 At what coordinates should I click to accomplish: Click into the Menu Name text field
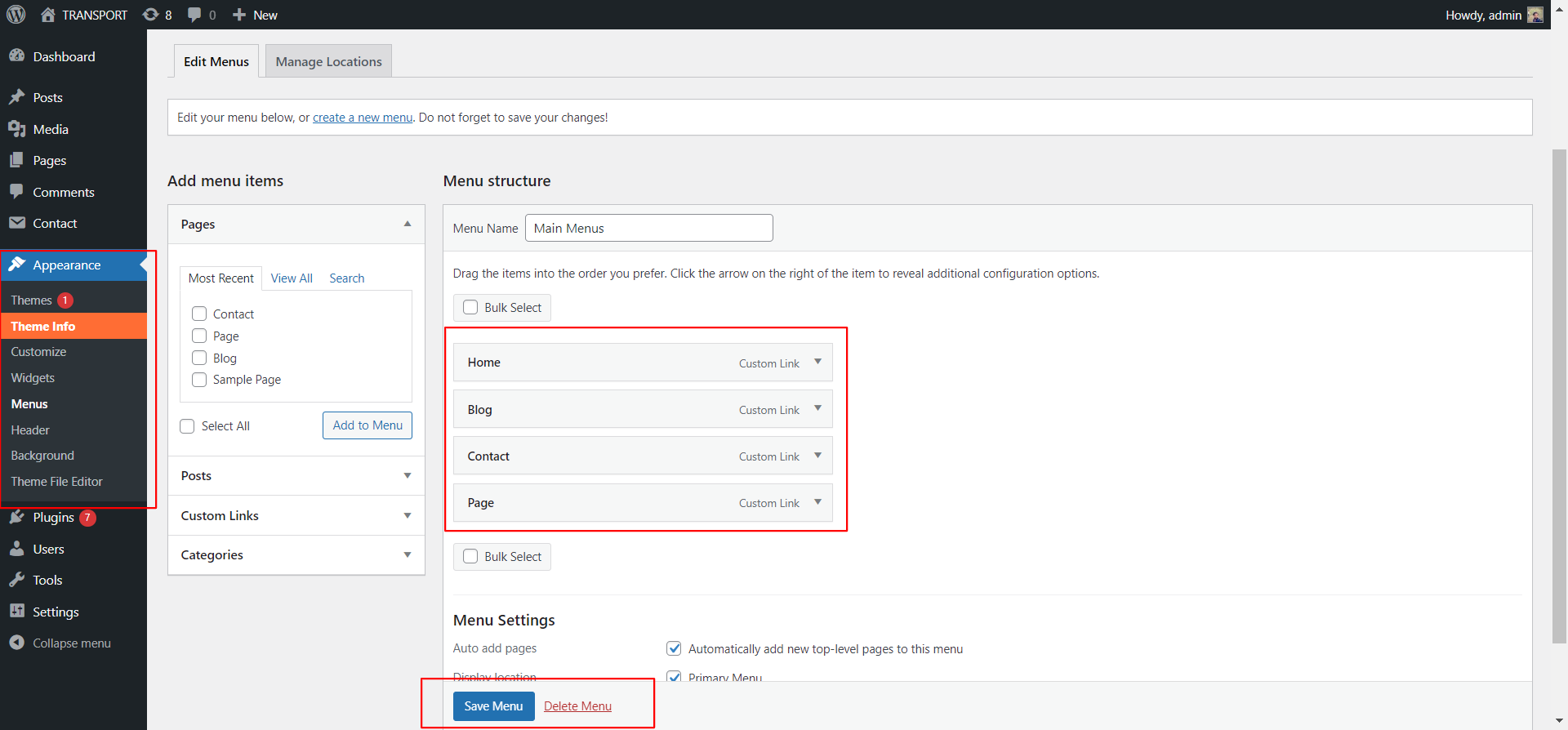point(648,229)
